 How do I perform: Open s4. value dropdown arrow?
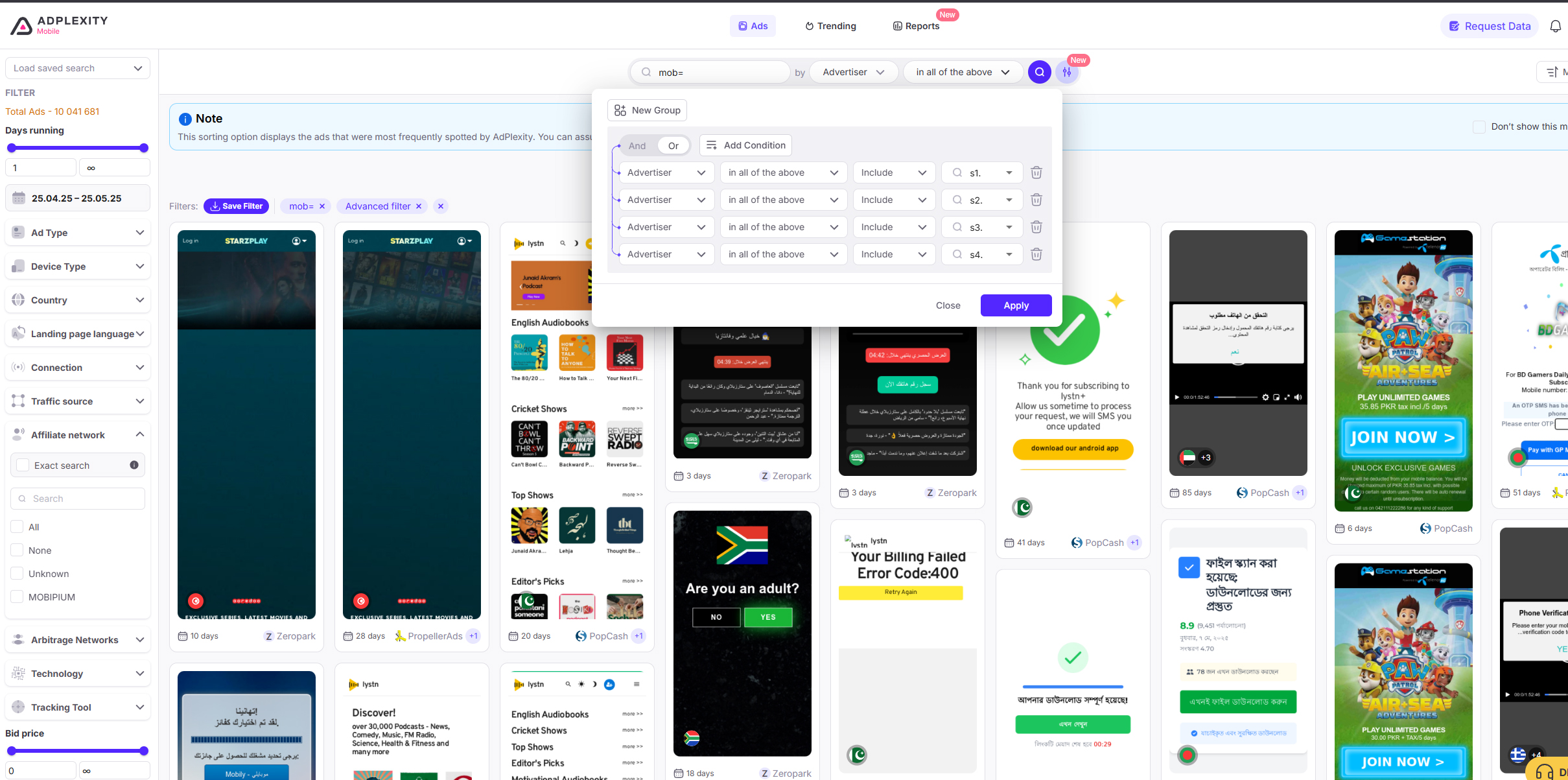[x=1009, y=254]
